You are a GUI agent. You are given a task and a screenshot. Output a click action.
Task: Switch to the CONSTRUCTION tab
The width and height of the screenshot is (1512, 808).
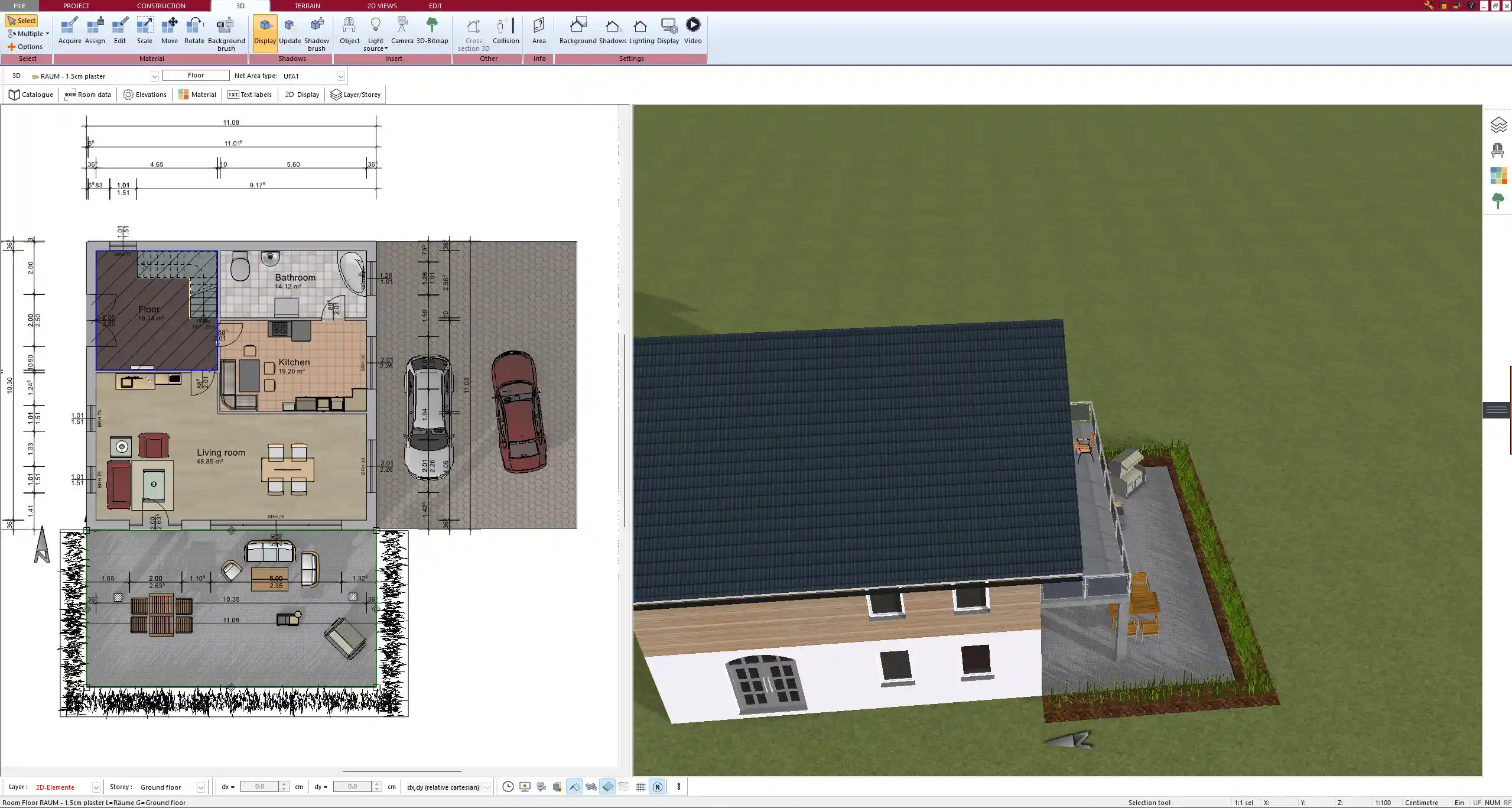click(161, 6)
